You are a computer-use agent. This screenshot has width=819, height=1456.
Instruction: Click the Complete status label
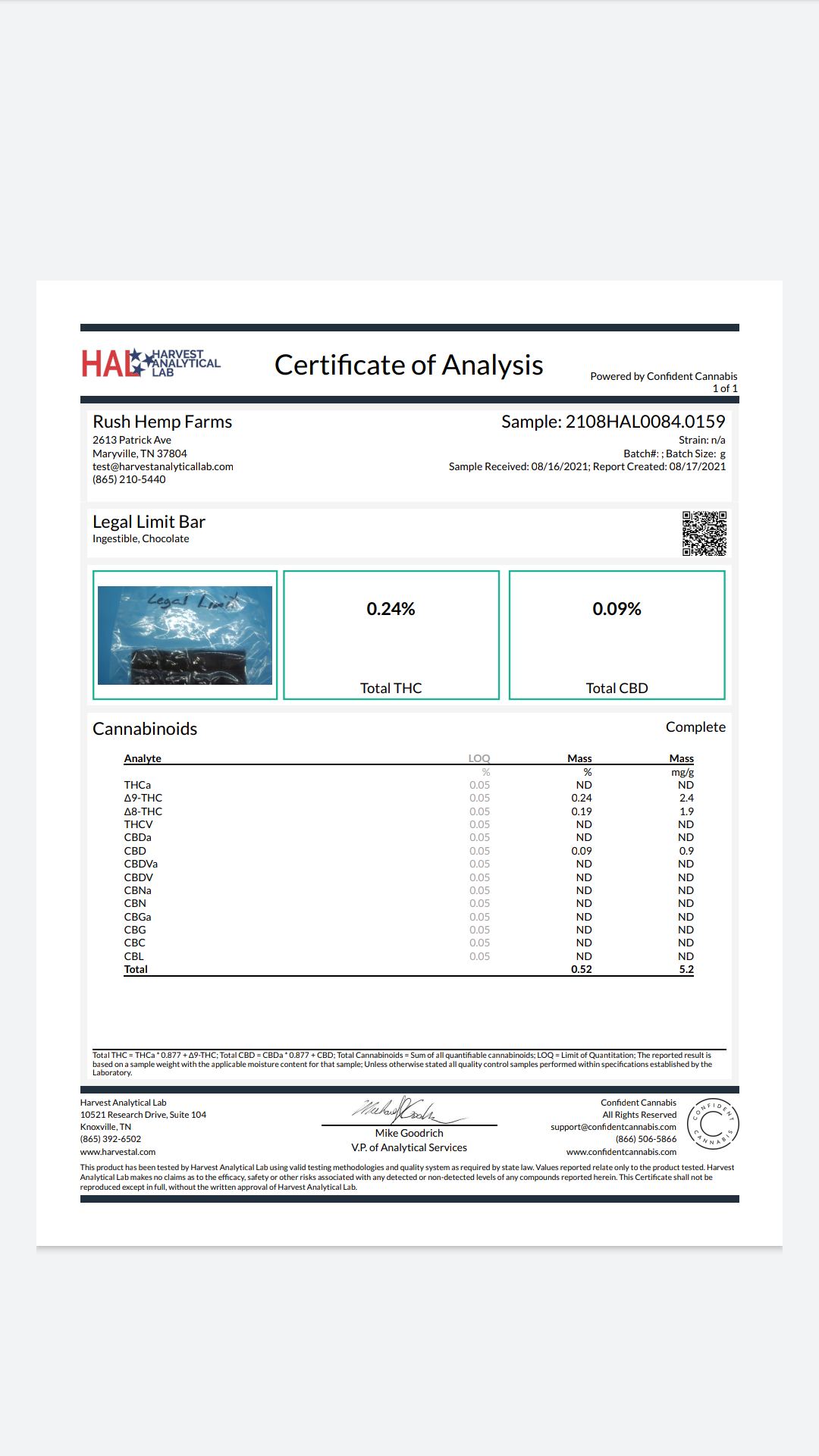(x=695, y=727)
